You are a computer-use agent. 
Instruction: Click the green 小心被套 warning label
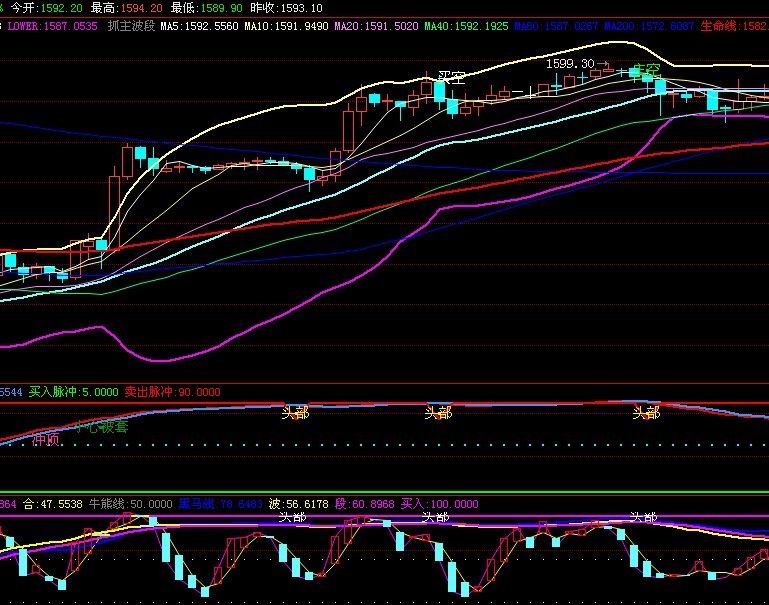102,427
